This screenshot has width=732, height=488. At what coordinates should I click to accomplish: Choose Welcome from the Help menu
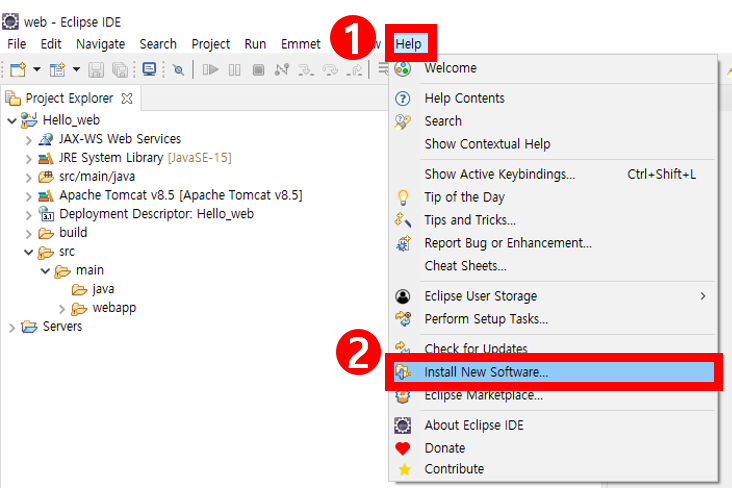point(553,68)
